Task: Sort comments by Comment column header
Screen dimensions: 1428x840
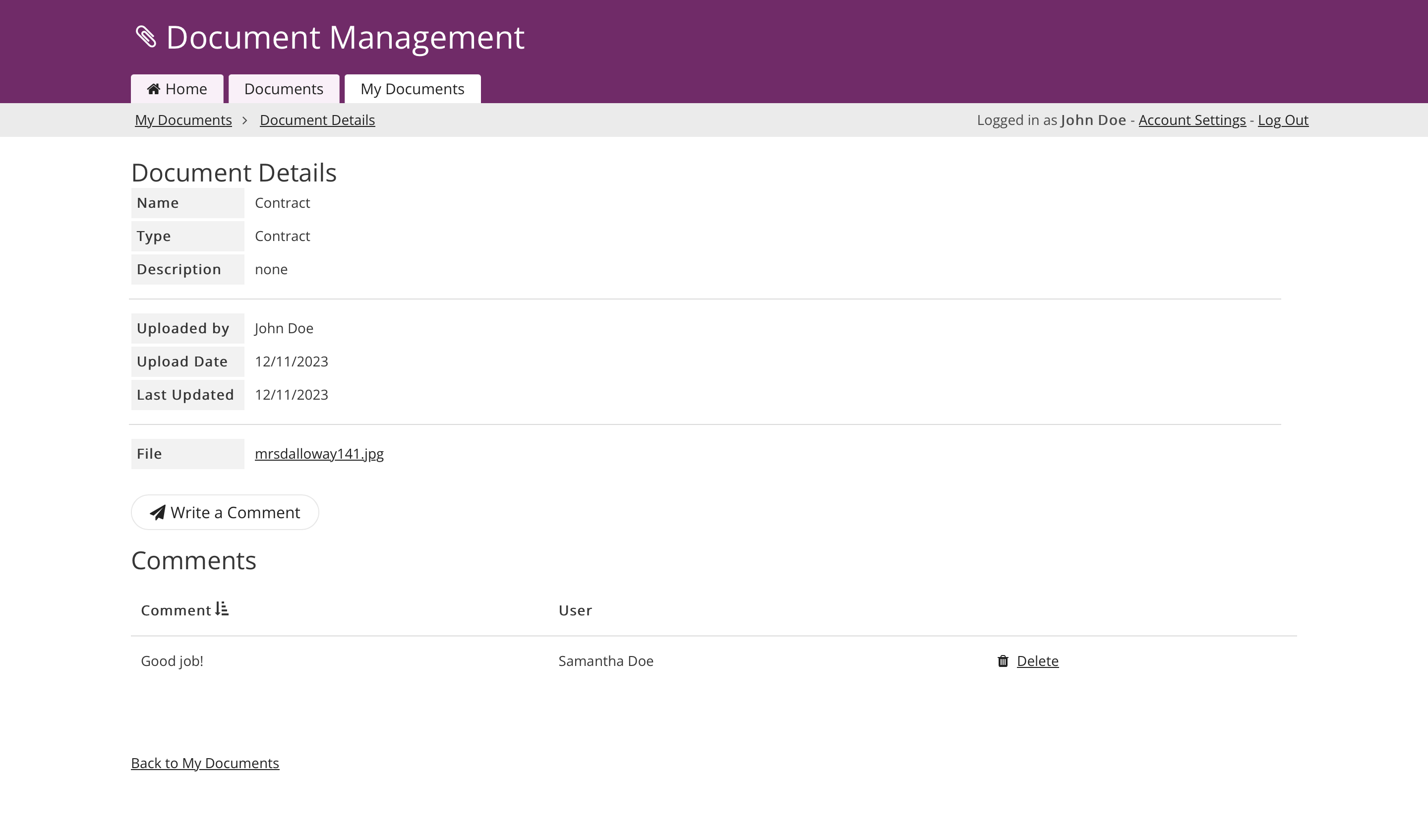Action: click(x=176, y=610)
